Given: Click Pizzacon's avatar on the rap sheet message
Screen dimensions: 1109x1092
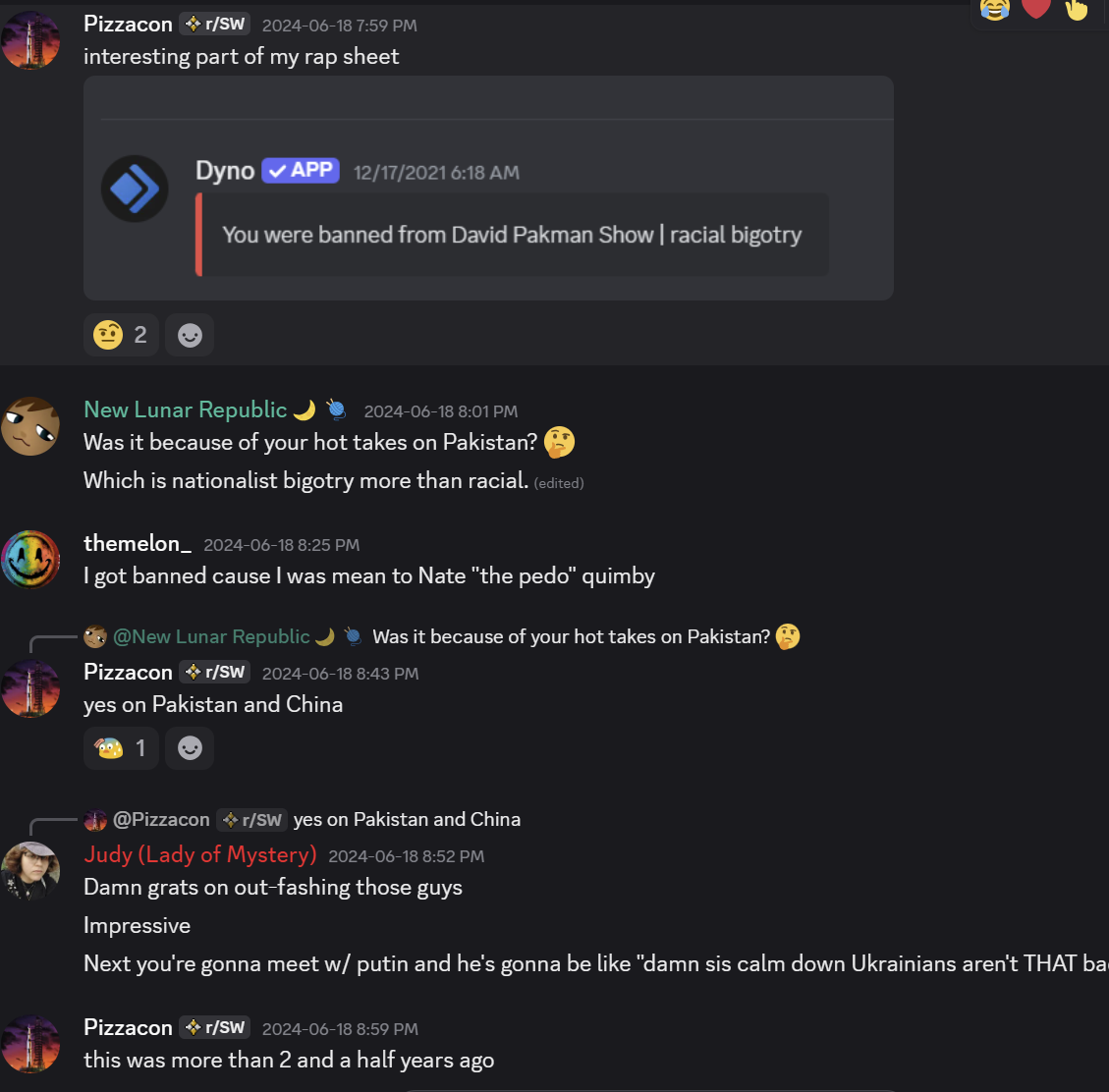Looking at the screenshot, I should click(30, 40).
